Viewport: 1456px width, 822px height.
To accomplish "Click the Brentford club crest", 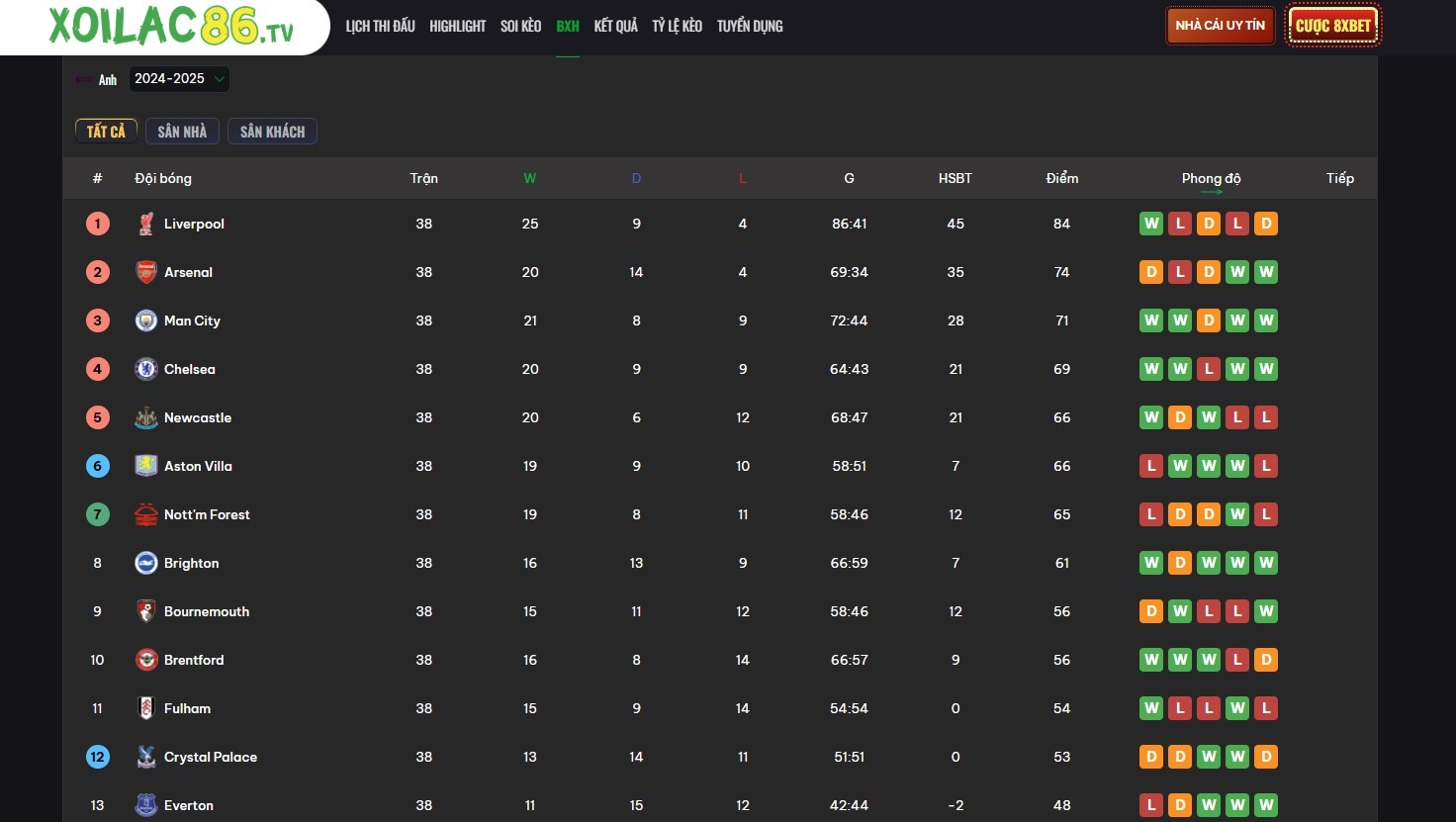I will point(146,660).
